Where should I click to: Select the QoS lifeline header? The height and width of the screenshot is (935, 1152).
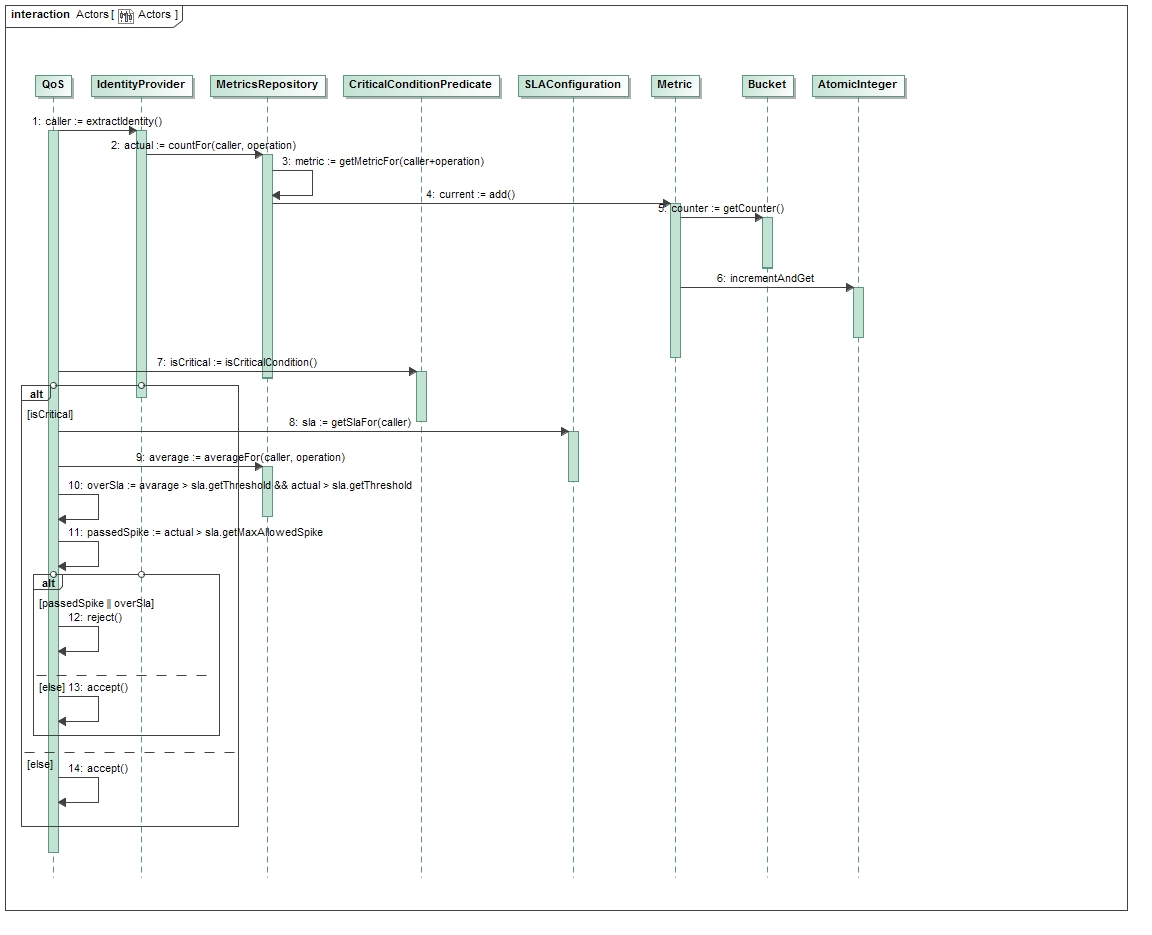52,85
